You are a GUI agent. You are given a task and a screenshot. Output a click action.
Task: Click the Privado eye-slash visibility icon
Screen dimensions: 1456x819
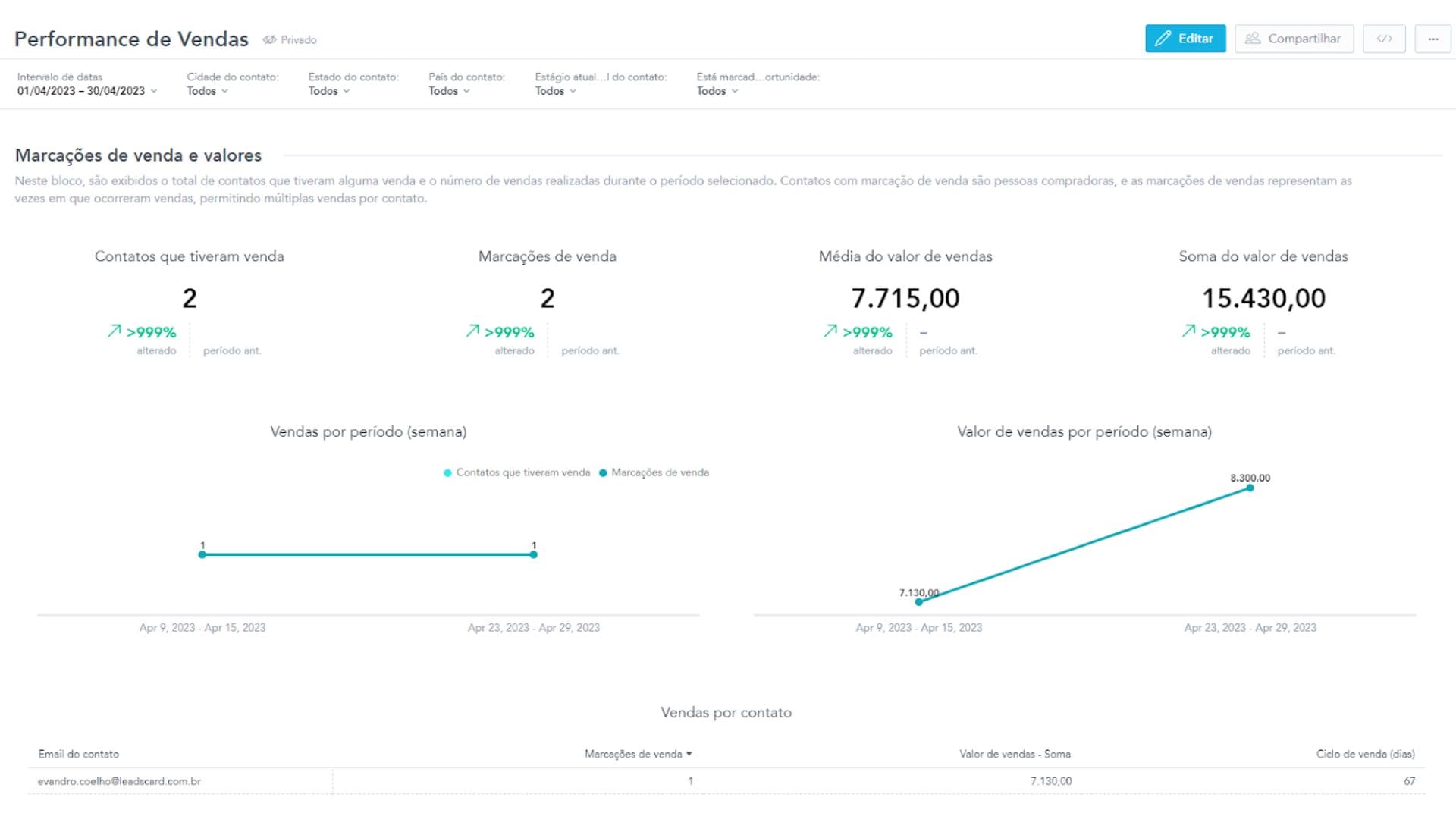pyautogui.click(x=269, y=40)
